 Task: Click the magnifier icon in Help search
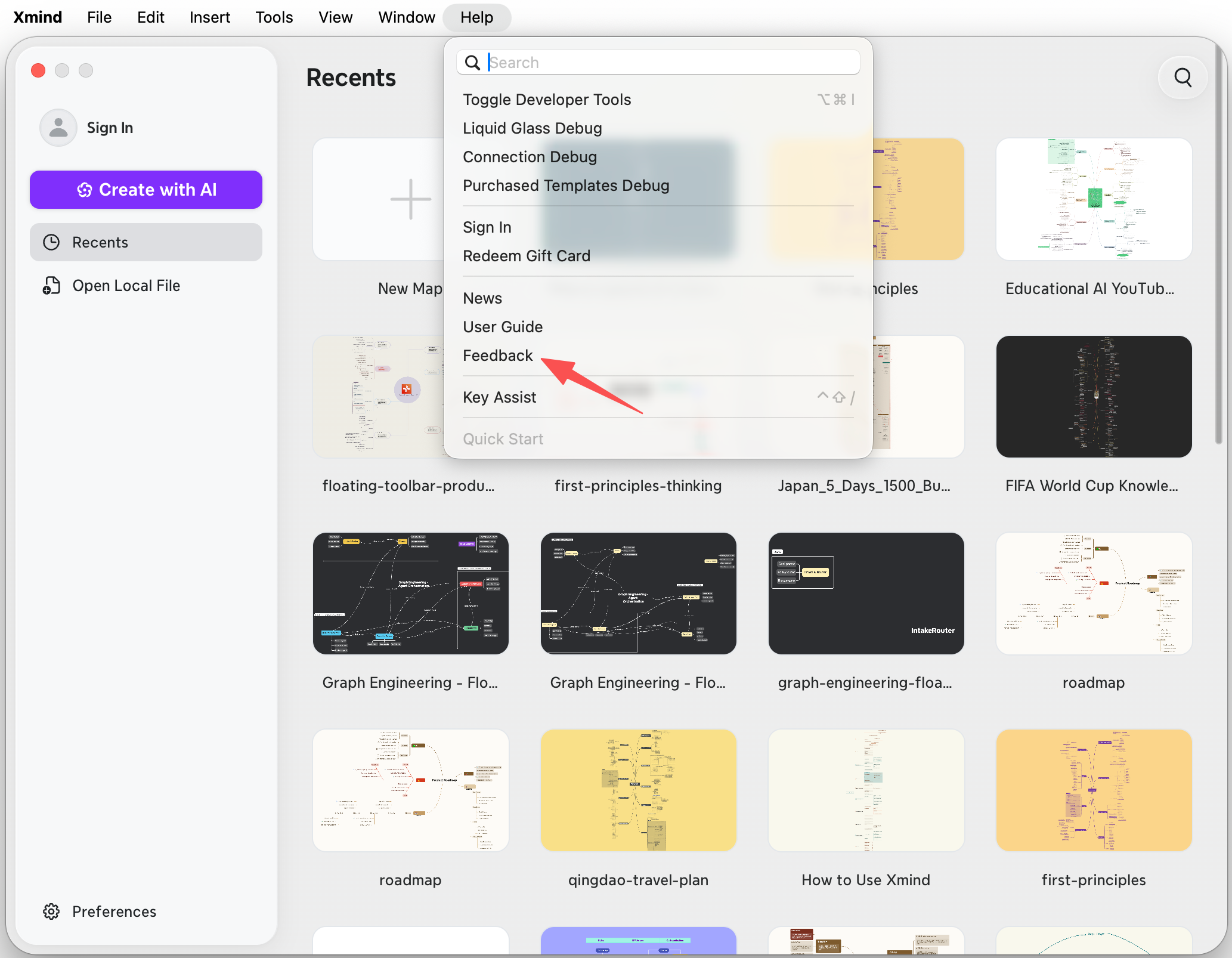click(472, 63)
